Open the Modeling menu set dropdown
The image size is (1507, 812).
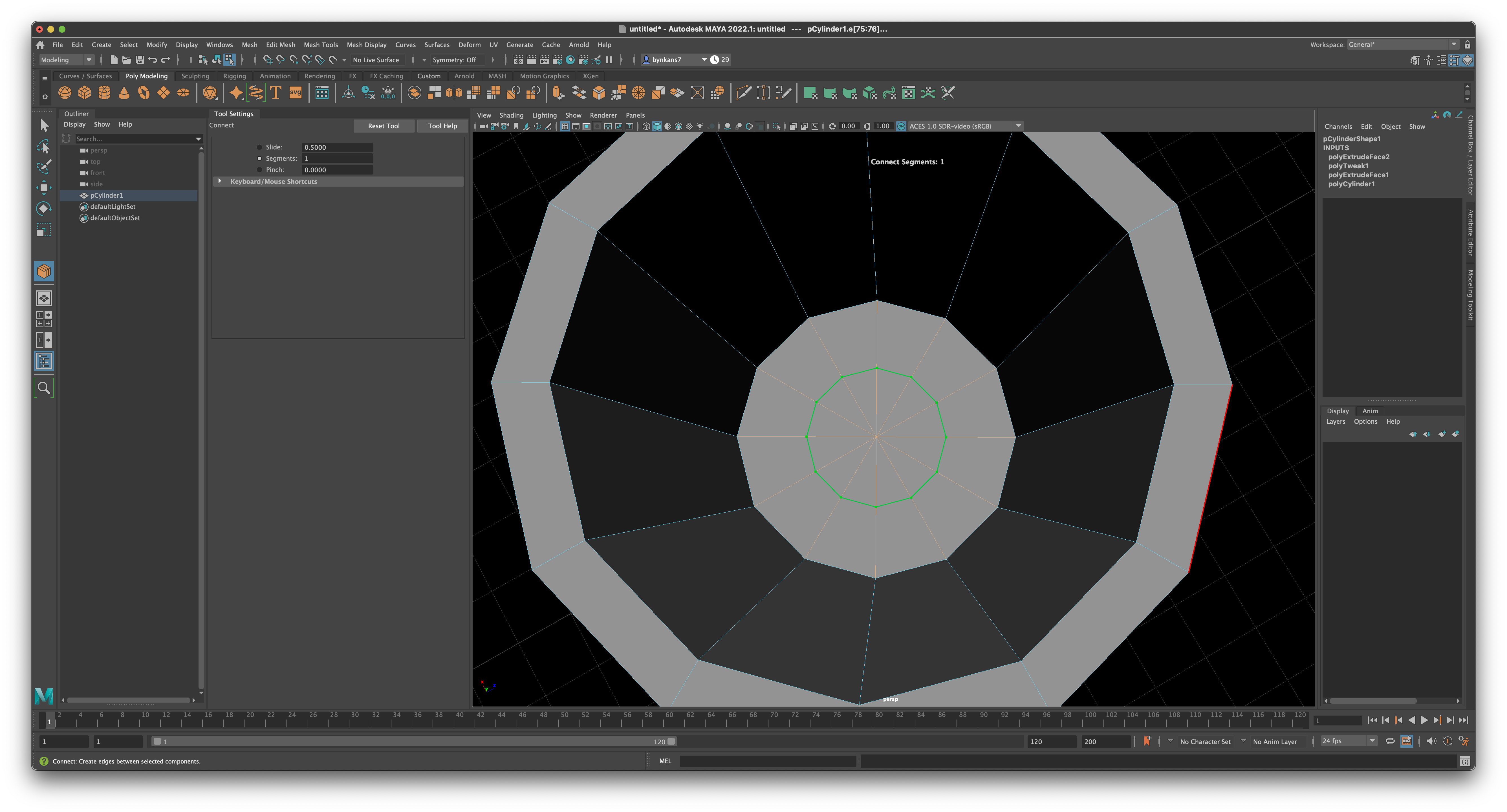[66, 60]
